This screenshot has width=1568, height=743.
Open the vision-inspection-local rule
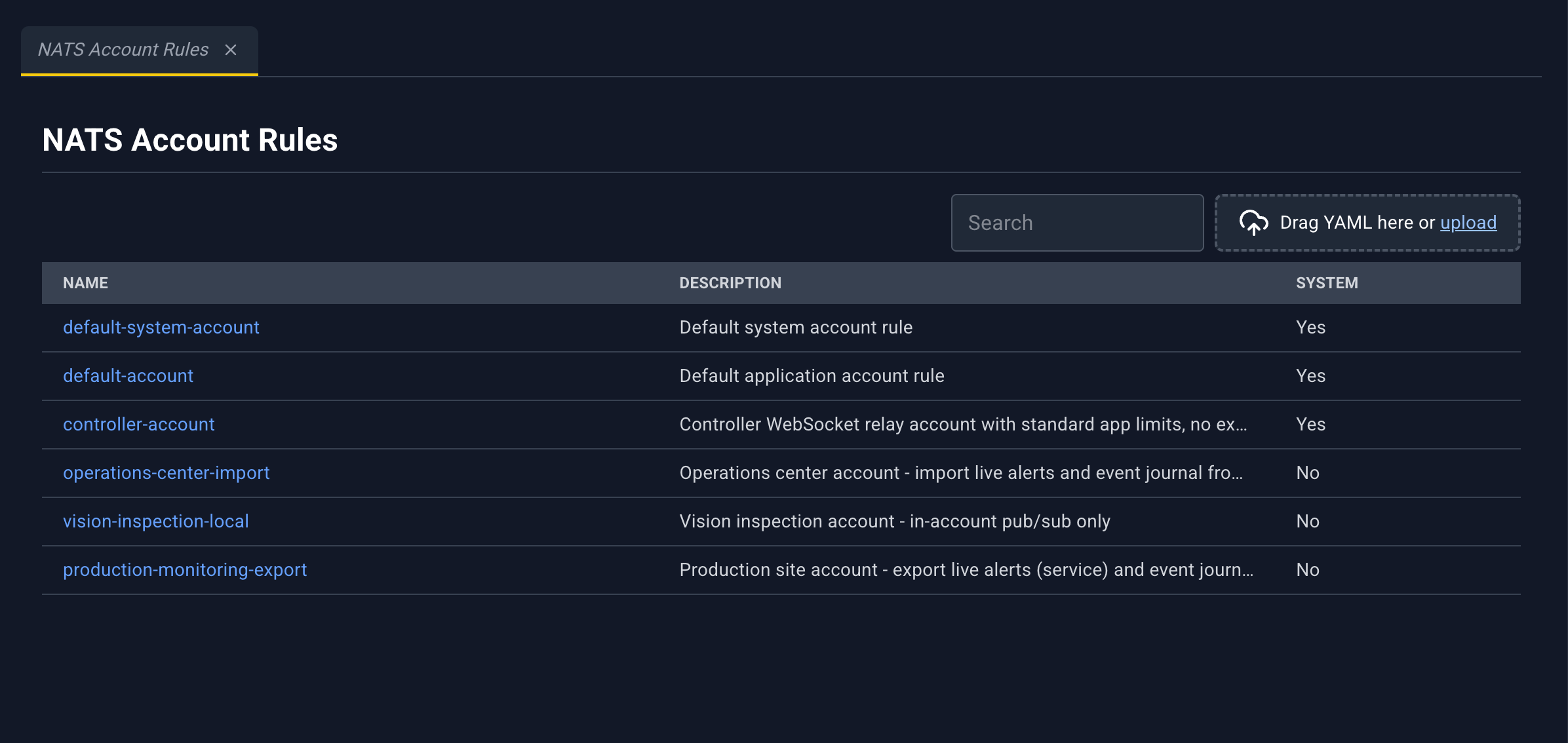[x=156, y=522]
